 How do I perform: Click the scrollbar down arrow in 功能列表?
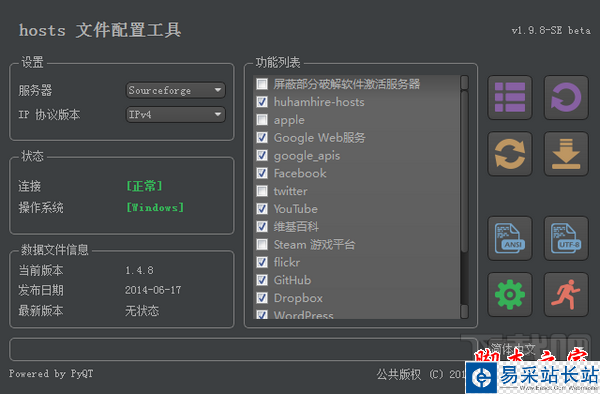pyautogui.click(x=464, y=311)
